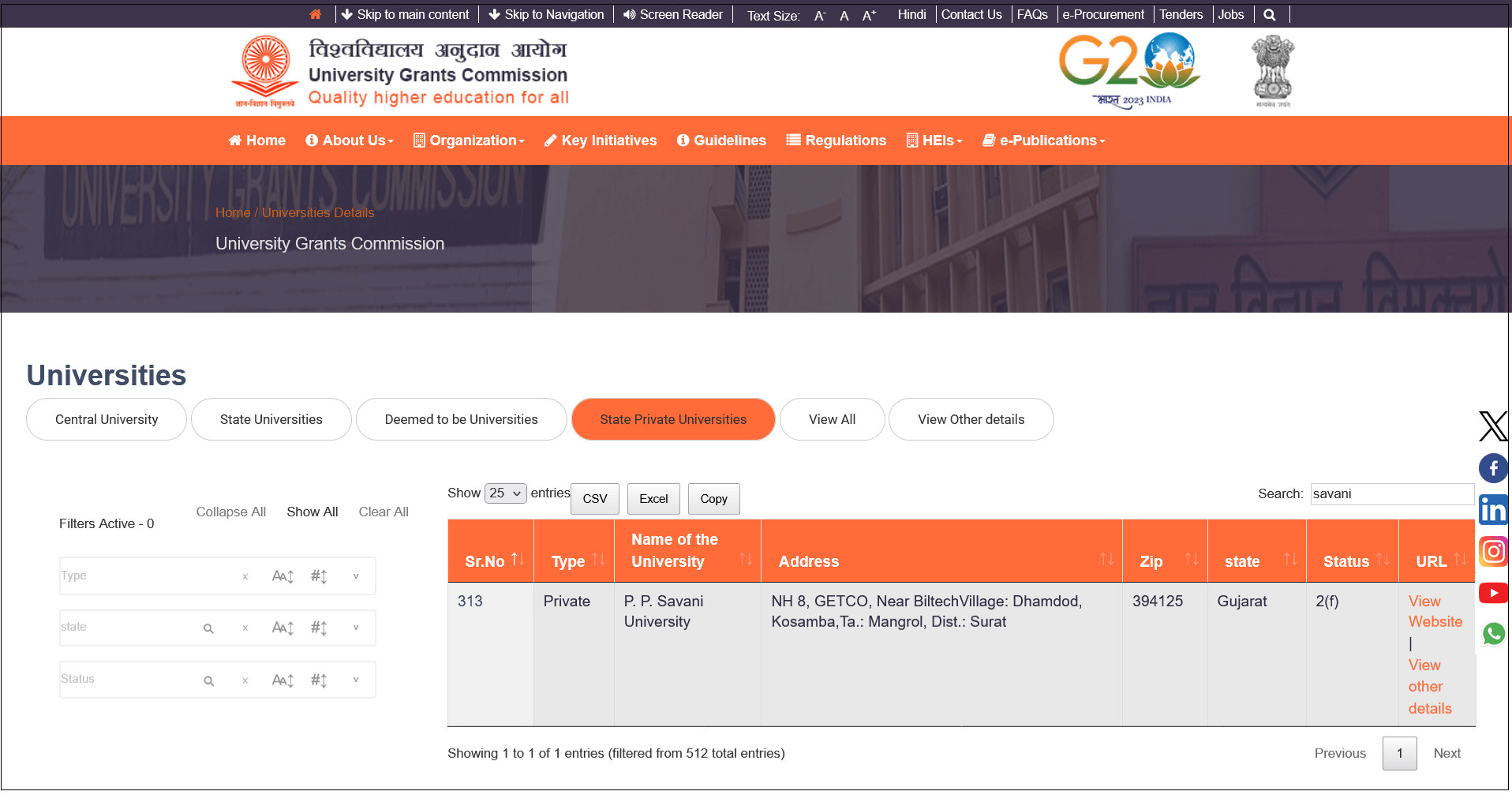Sort table by URL column arrows
This screenshot has height=795, width=1512.
click(1460, 559)
